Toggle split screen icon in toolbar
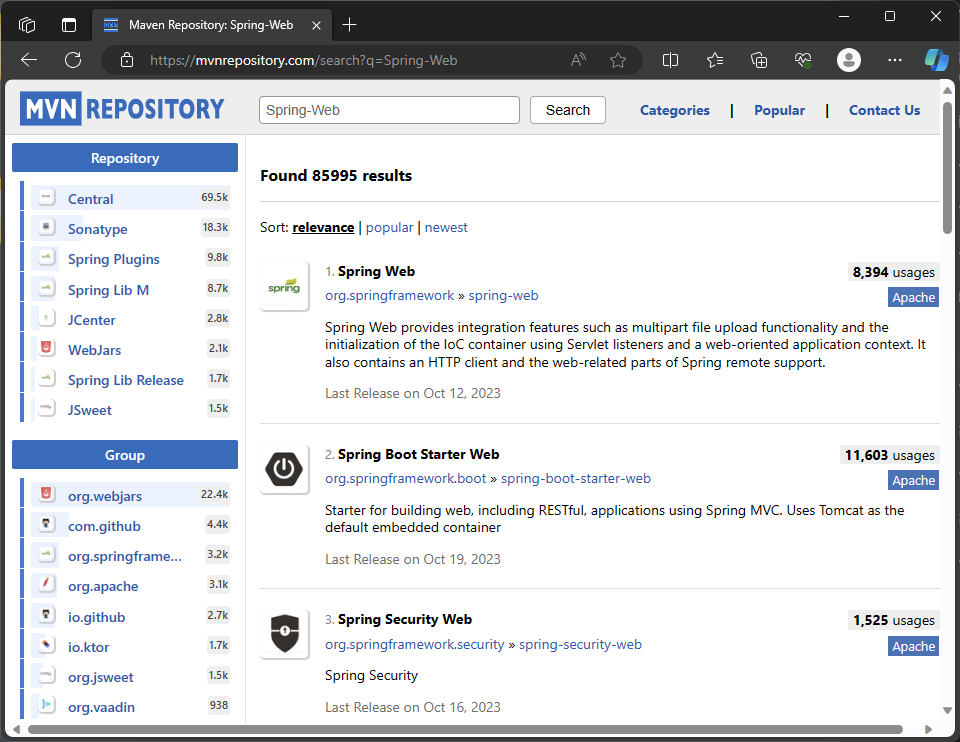This screenshot has height=742, width=960. (670, 60)
